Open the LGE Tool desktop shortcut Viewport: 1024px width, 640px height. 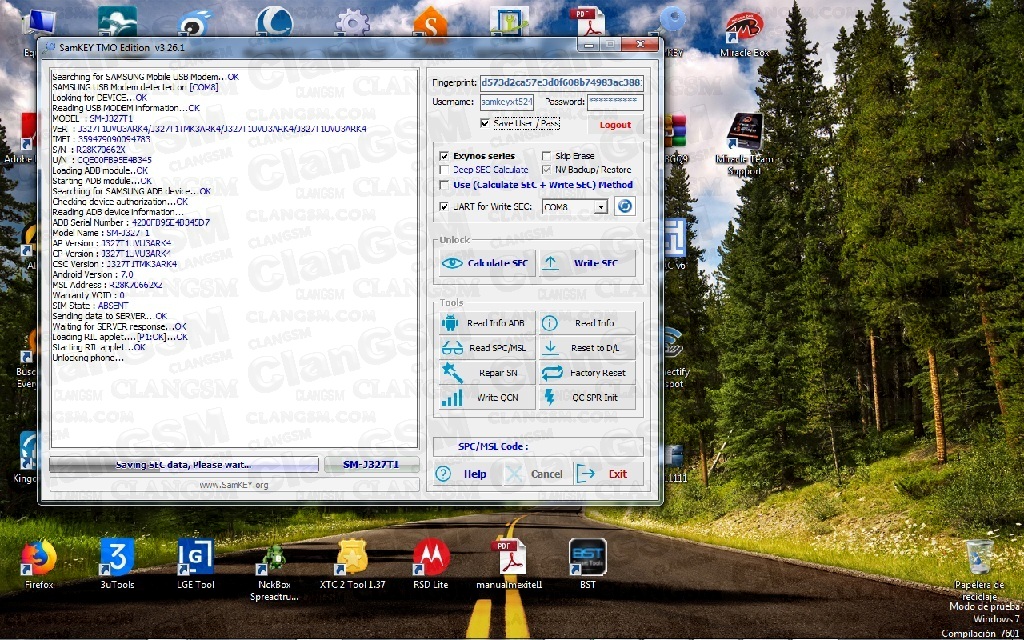tap(196, 564)
